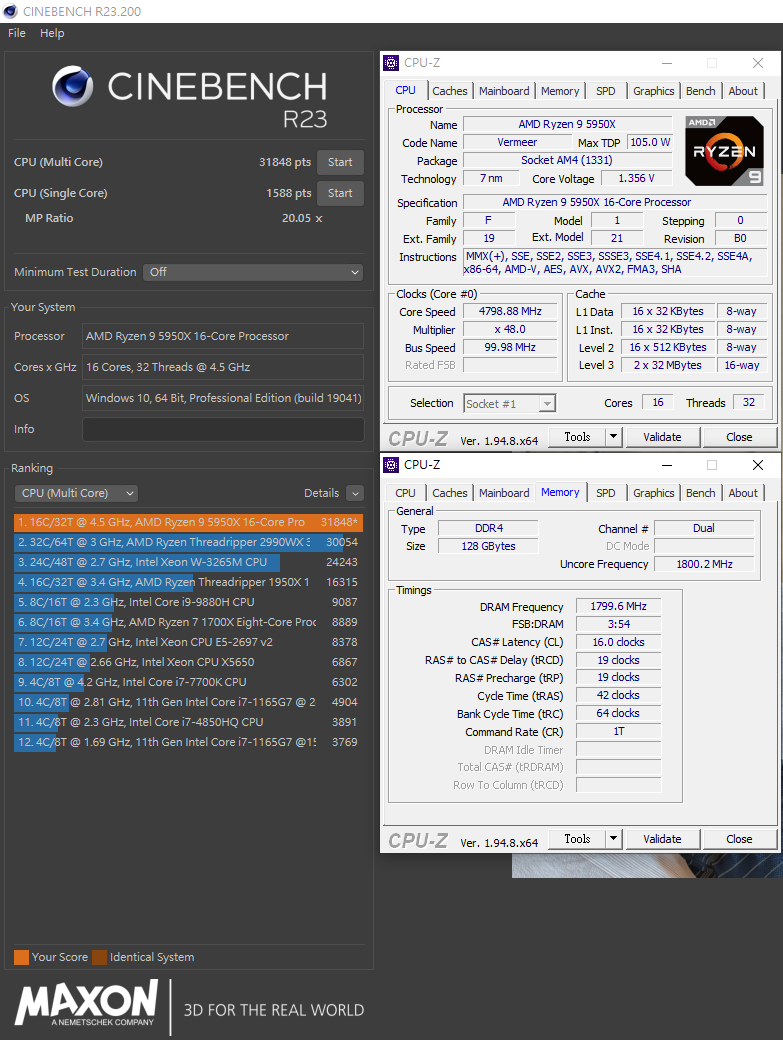
Task: Click the Cinebench app icon in title bar
Action: pyautogui.click(x=11, y=11)
